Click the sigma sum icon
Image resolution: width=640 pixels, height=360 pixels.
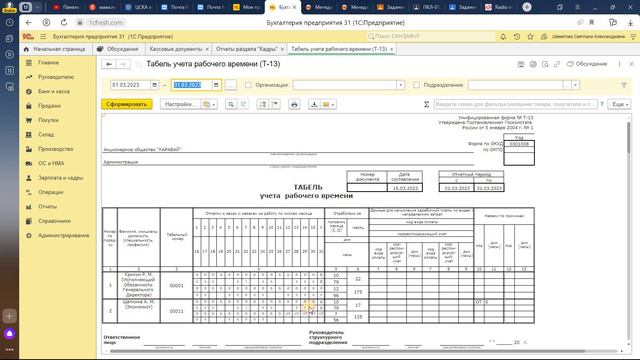426,104
